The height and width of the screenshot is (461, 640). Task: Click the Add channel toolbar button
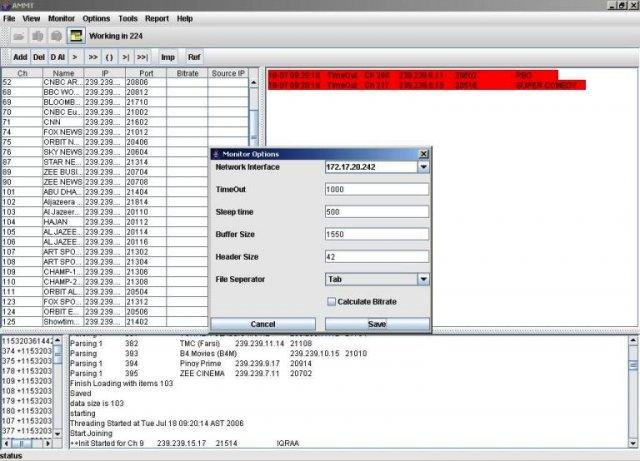pyautogui.click(x=20, y=57)
